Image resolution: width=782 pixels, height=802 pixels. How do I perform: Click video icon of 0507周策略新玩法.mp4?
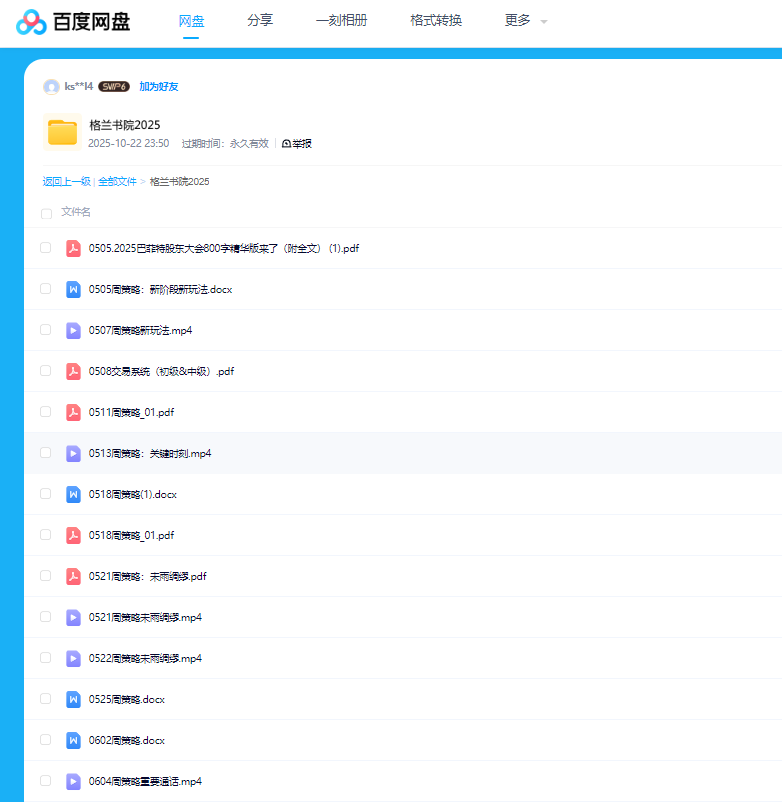[73, 330]
